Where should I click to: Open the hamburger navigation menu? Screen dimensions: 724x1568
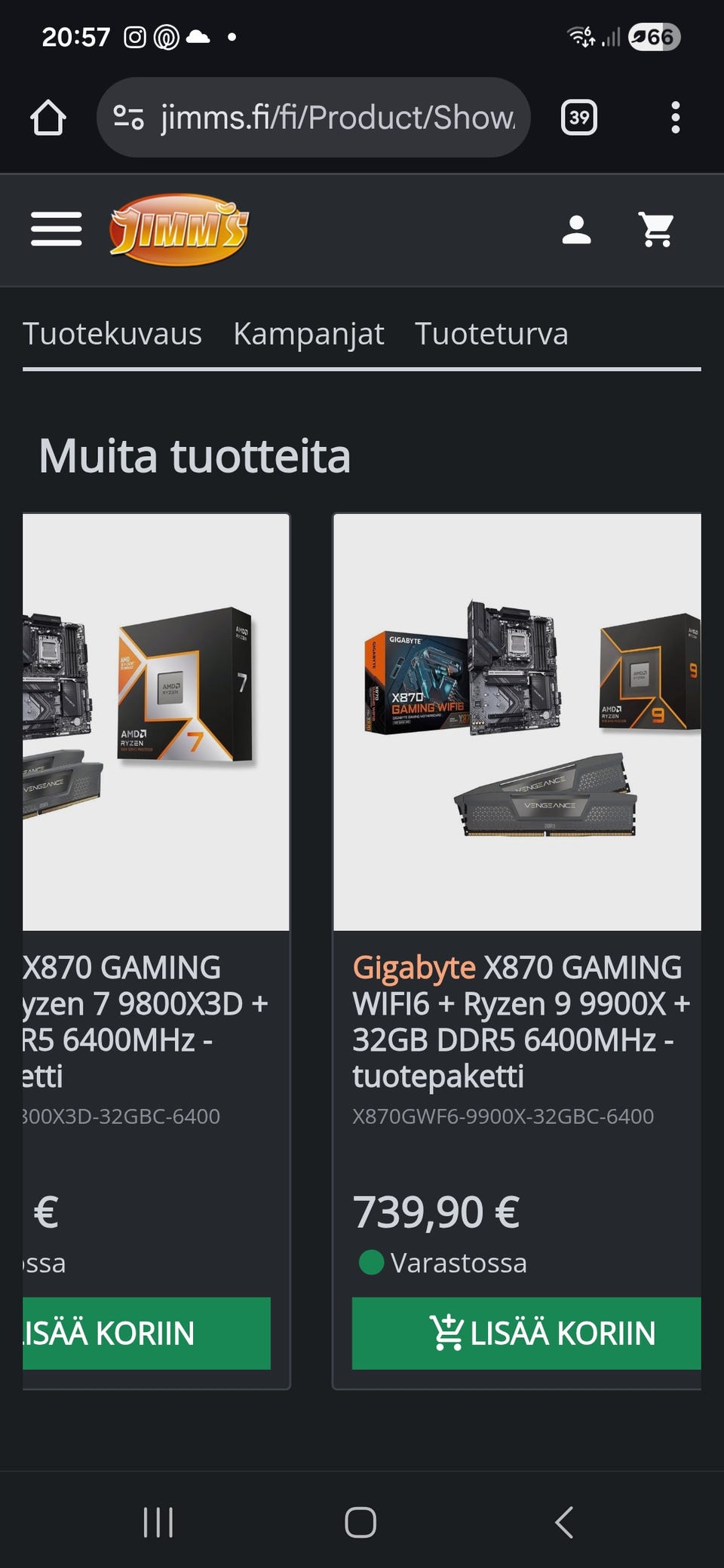point(57,229)
